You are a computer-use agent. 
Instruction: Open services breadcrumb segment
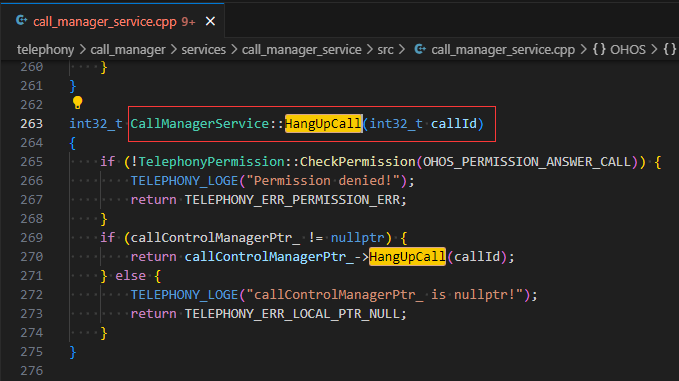tap(204, 50)
